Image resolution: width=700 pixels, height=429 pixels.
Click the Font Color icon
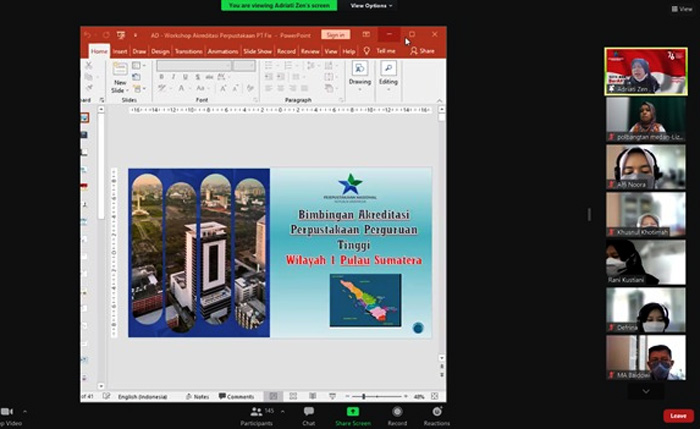tap(183, 88)
